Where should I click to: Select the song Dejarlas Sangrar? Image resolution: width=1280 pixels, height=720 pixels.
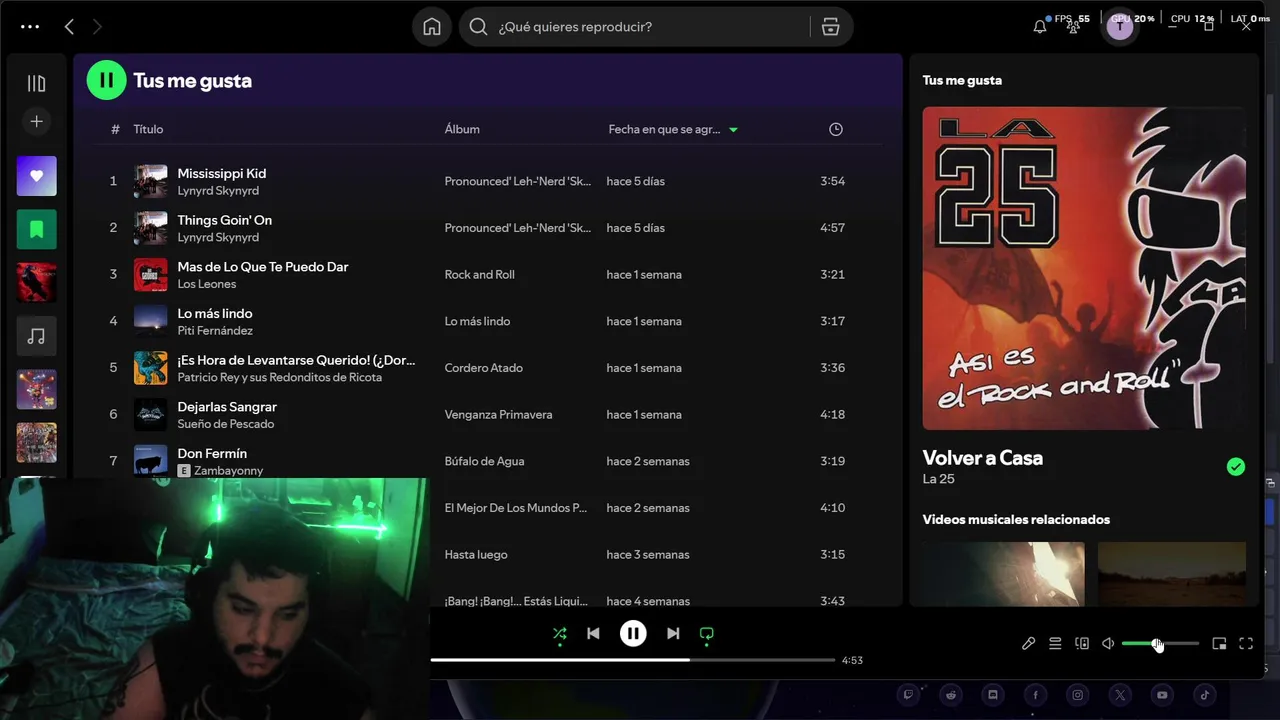pos(227,407)
